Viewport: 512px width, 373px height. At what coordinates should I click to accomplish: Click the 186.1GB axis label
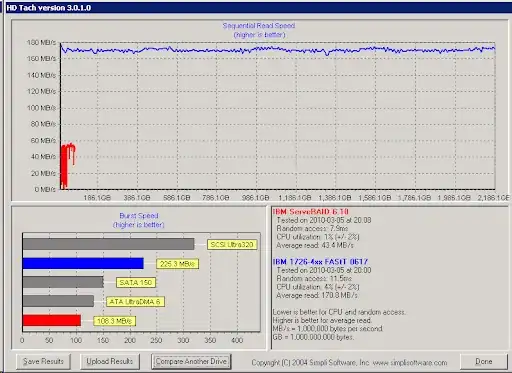coord(97,198)
